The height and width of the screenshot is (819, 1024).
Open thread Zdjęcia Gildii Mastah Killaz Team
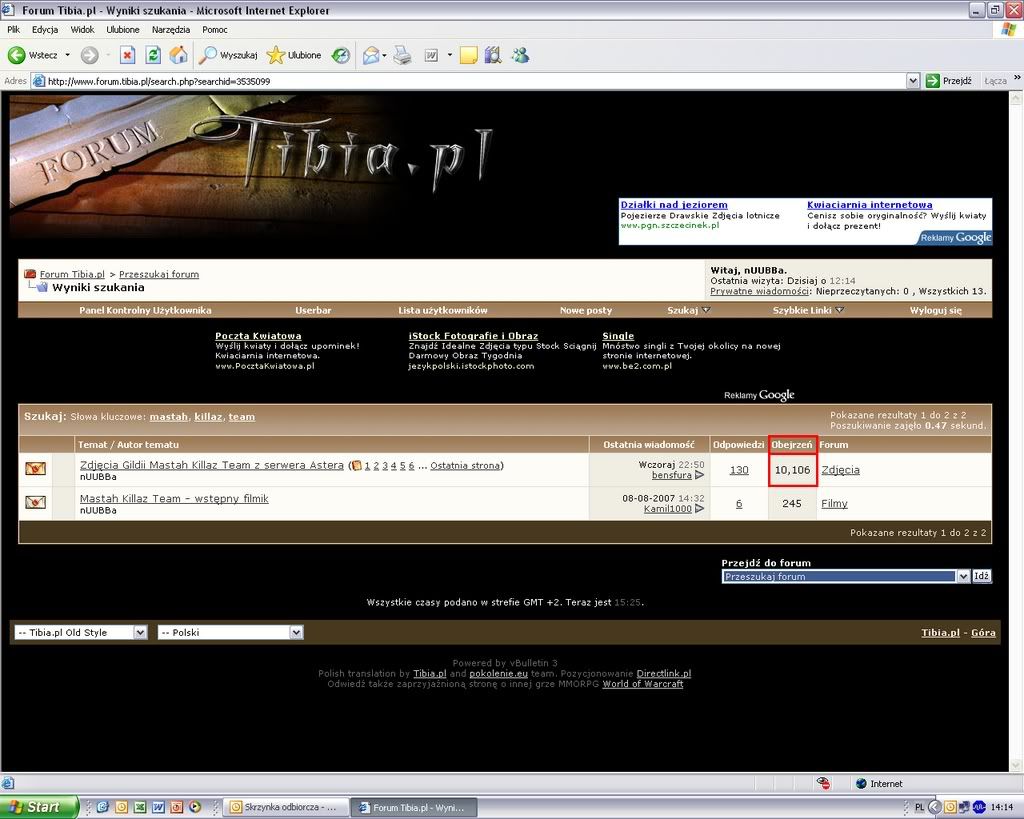click(212, 465)
